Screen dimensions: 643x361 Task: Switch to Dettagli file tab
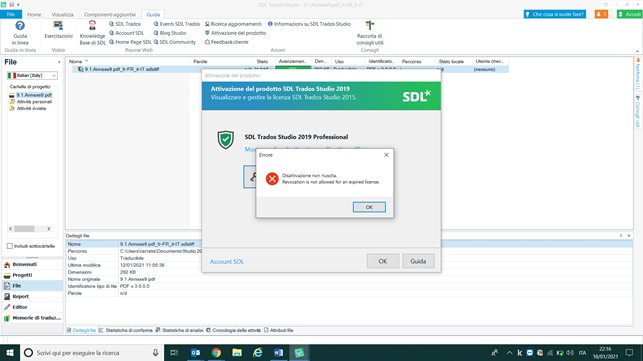(x=82, y=330)
